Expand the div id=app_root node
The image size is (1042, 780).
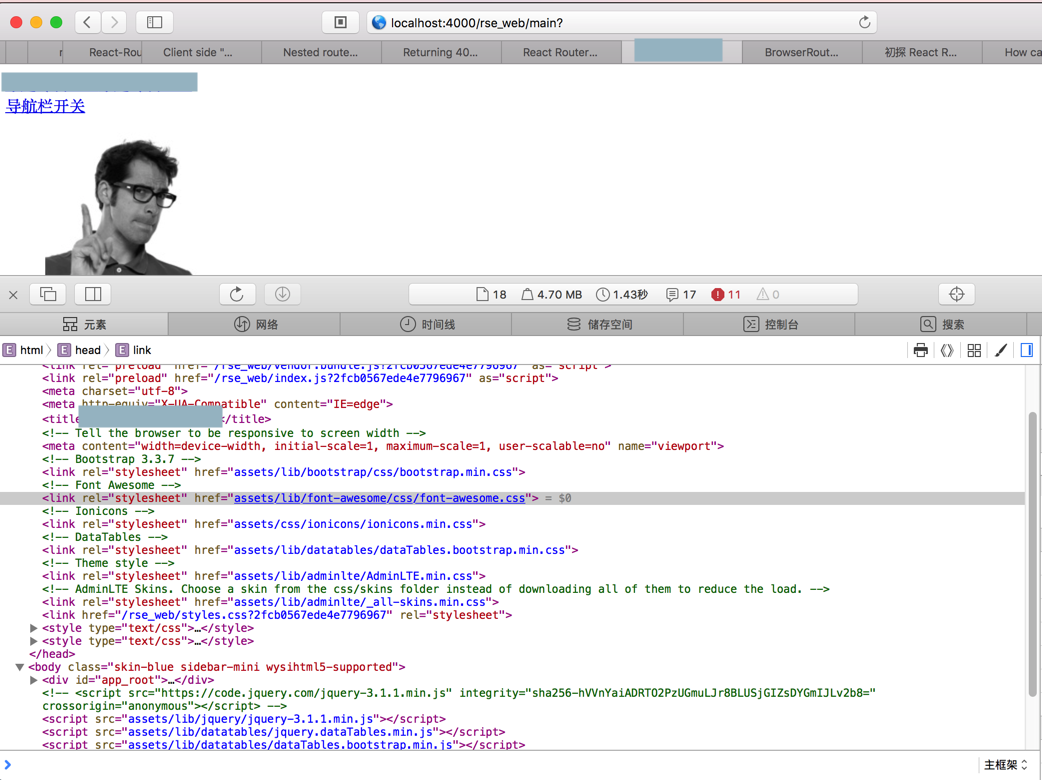(33, 680)
